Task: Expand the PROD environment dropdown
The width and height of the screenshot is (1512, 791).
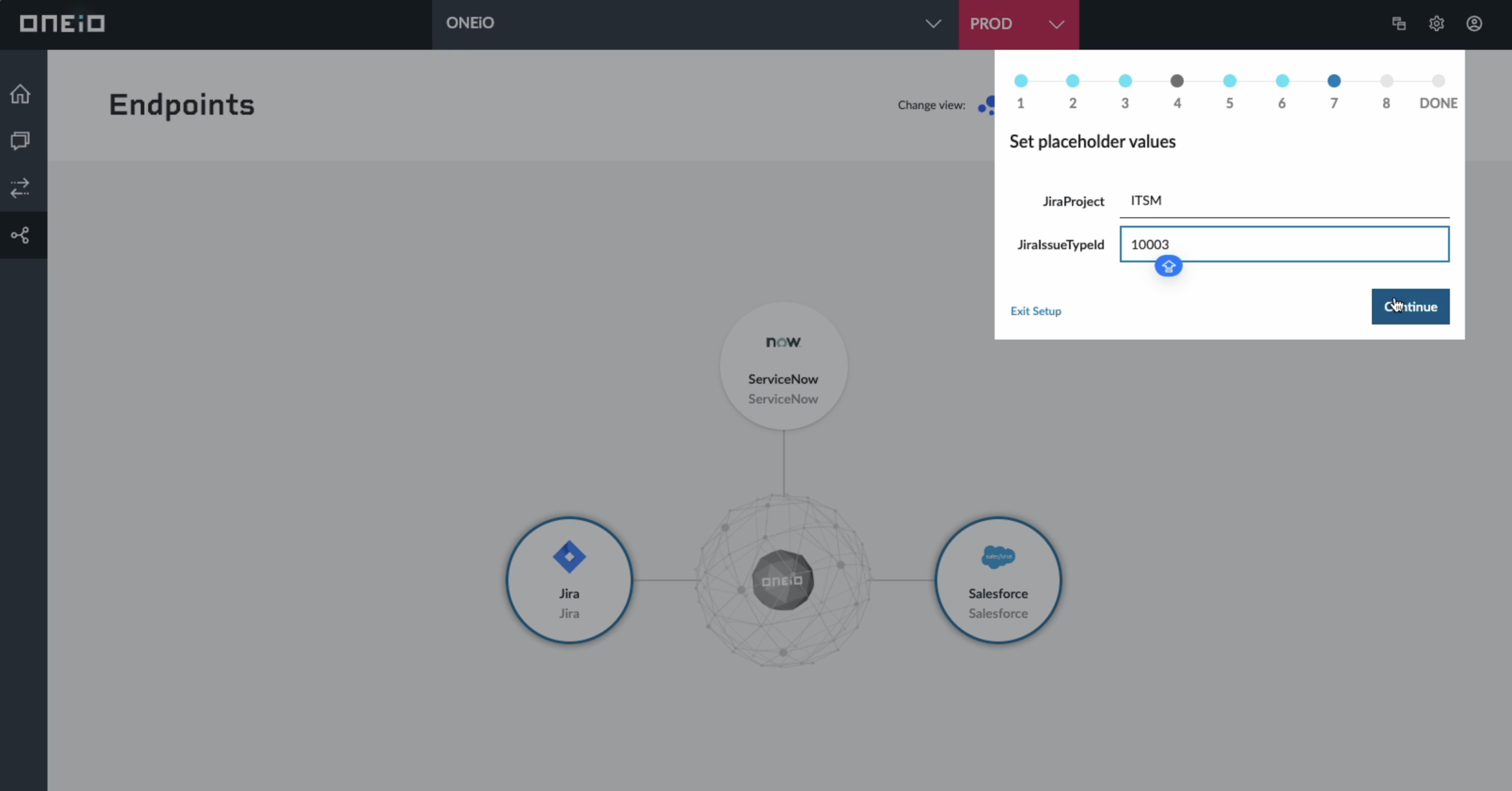Action: pyautogui.click(x=1018, y=24)
